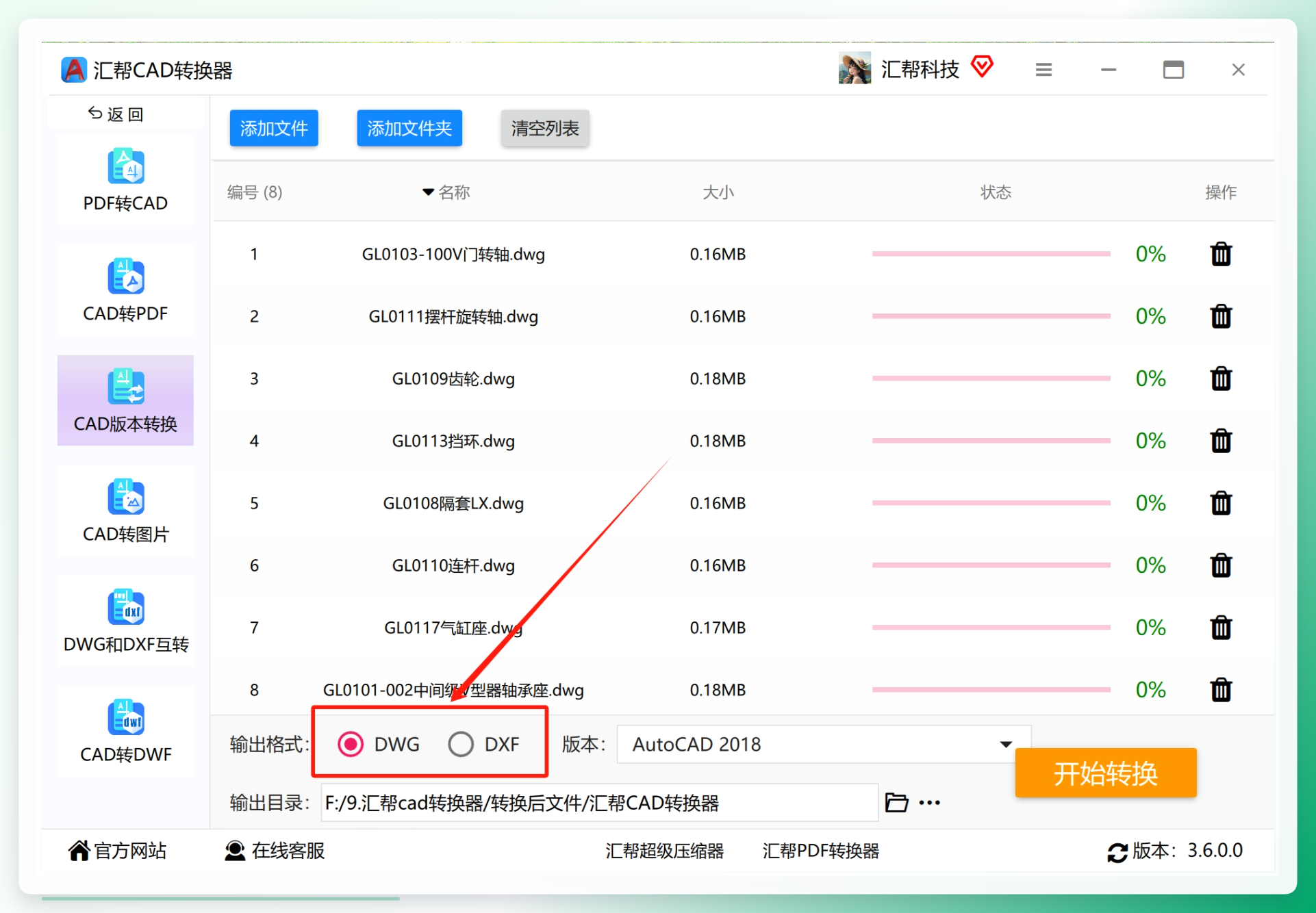This screenshot has height=913, width=1316.
Task: Open the hamburger menu in title bar
Action: (1043, 70)
